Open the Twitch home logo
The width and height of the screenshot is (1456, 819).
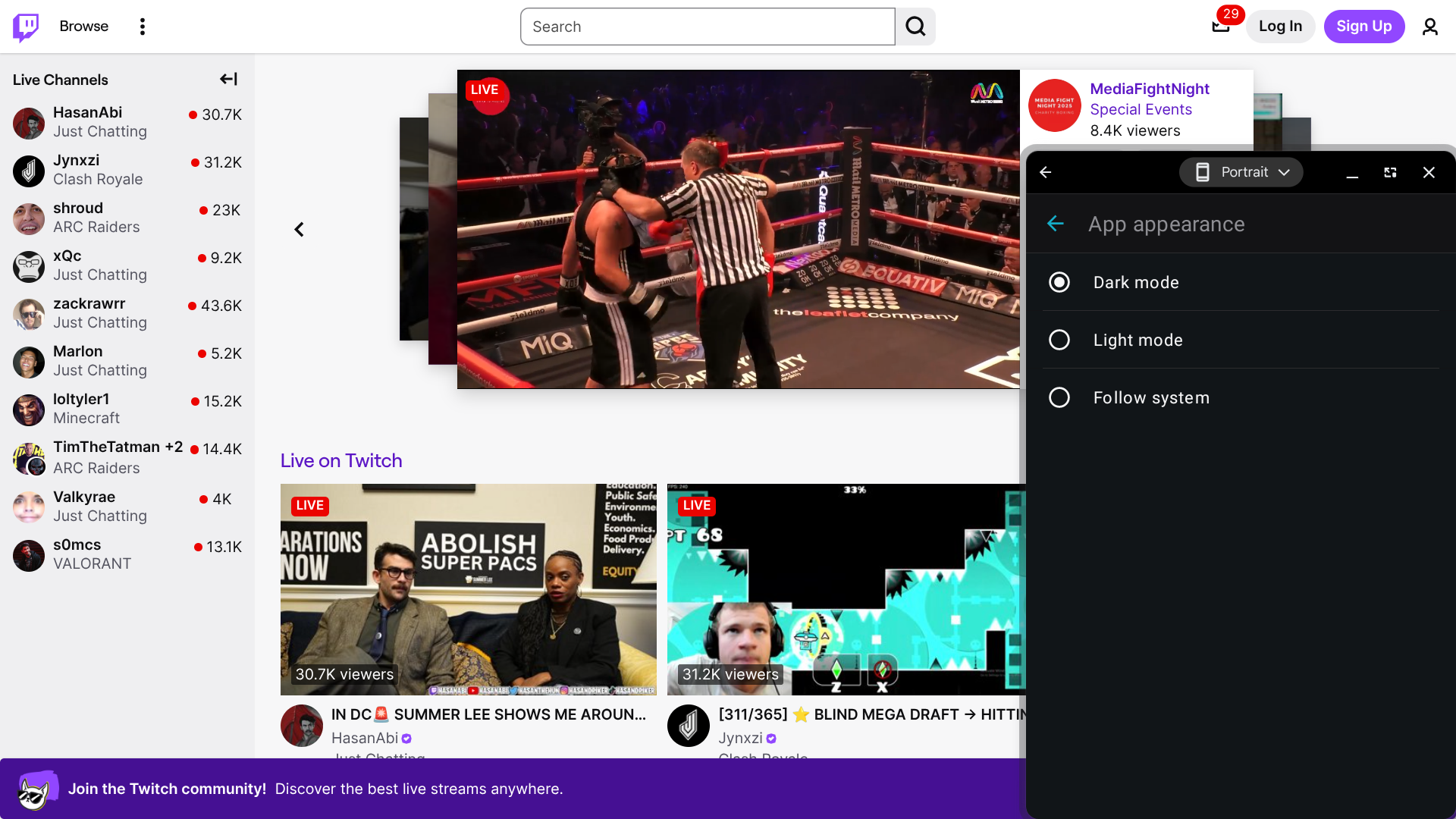tap(26, 27)
